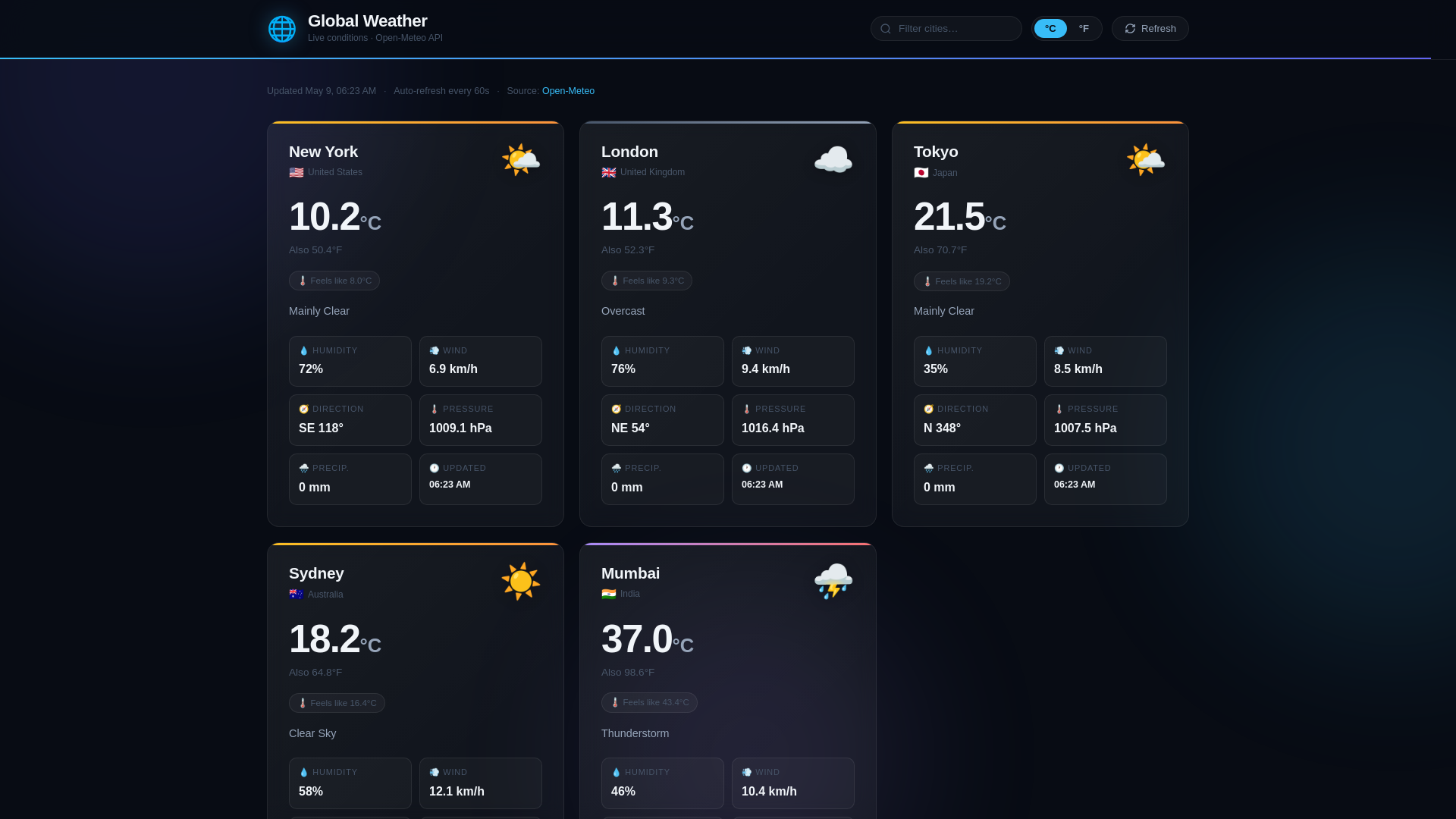Click Sydney's Feels like 16.4°C badge
Viewport: 1456px width, 819px height.
(x=337, y=703)
